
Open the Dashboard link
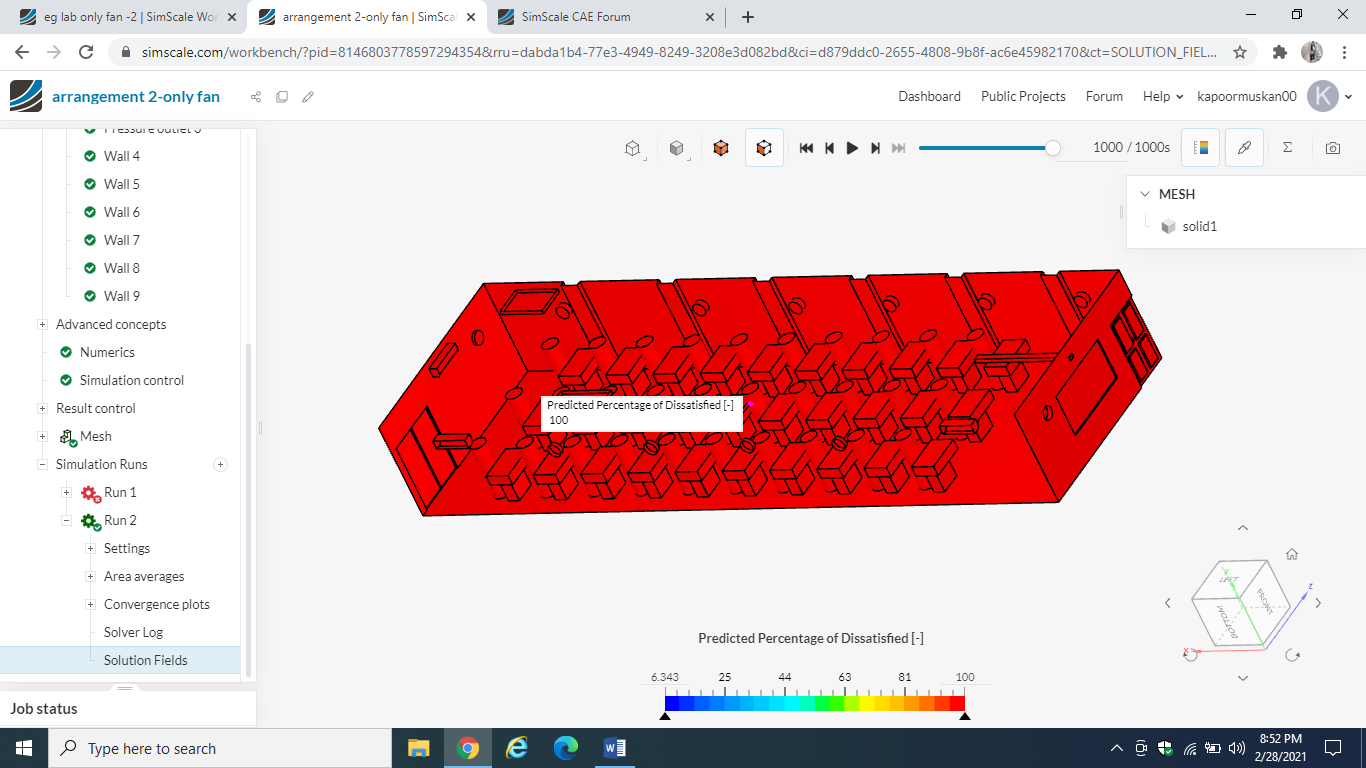[929, 96]
